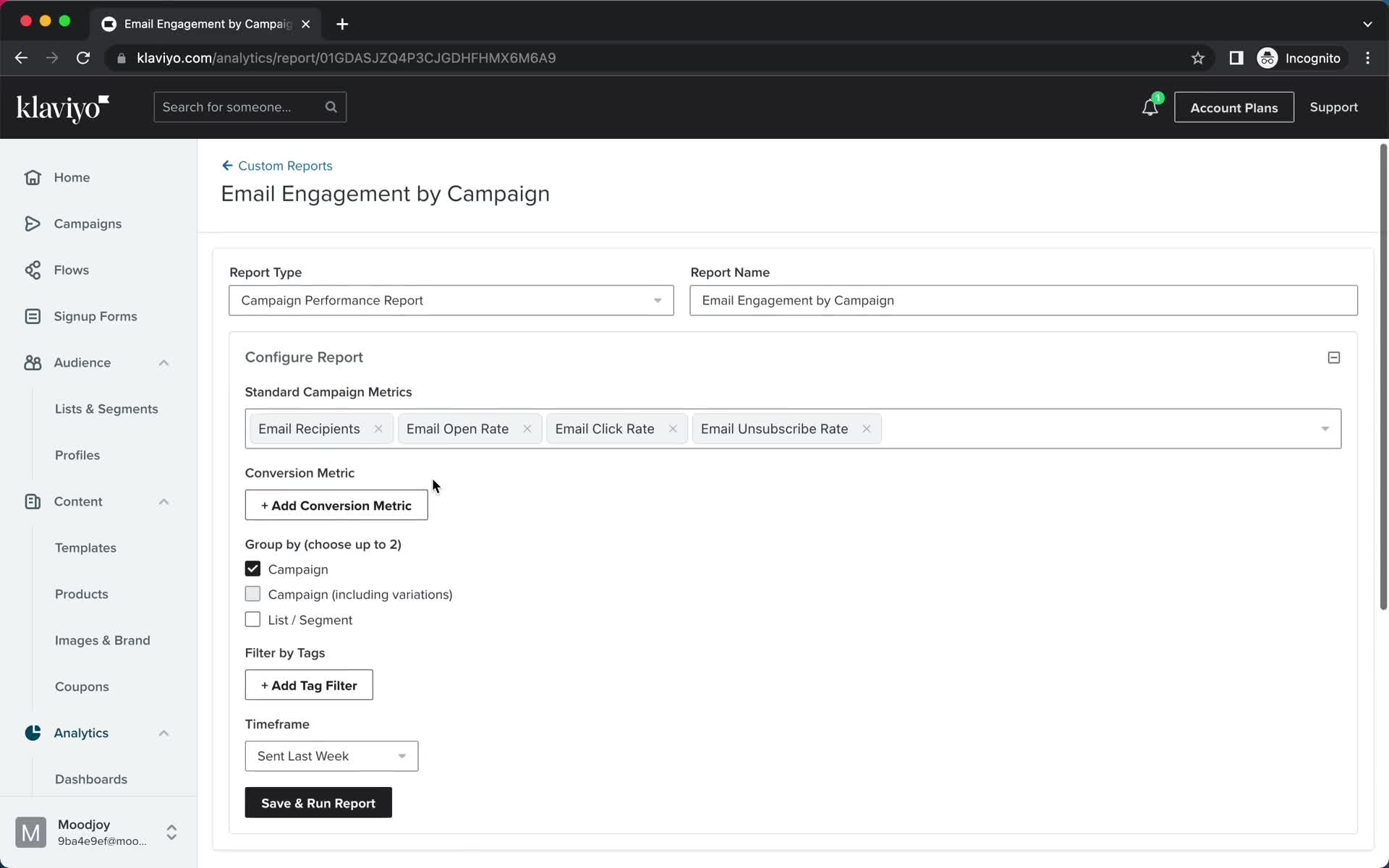Enable the List / Segment checkbox
Viewport: 1389px width, 868px height.
coord(252,619)
